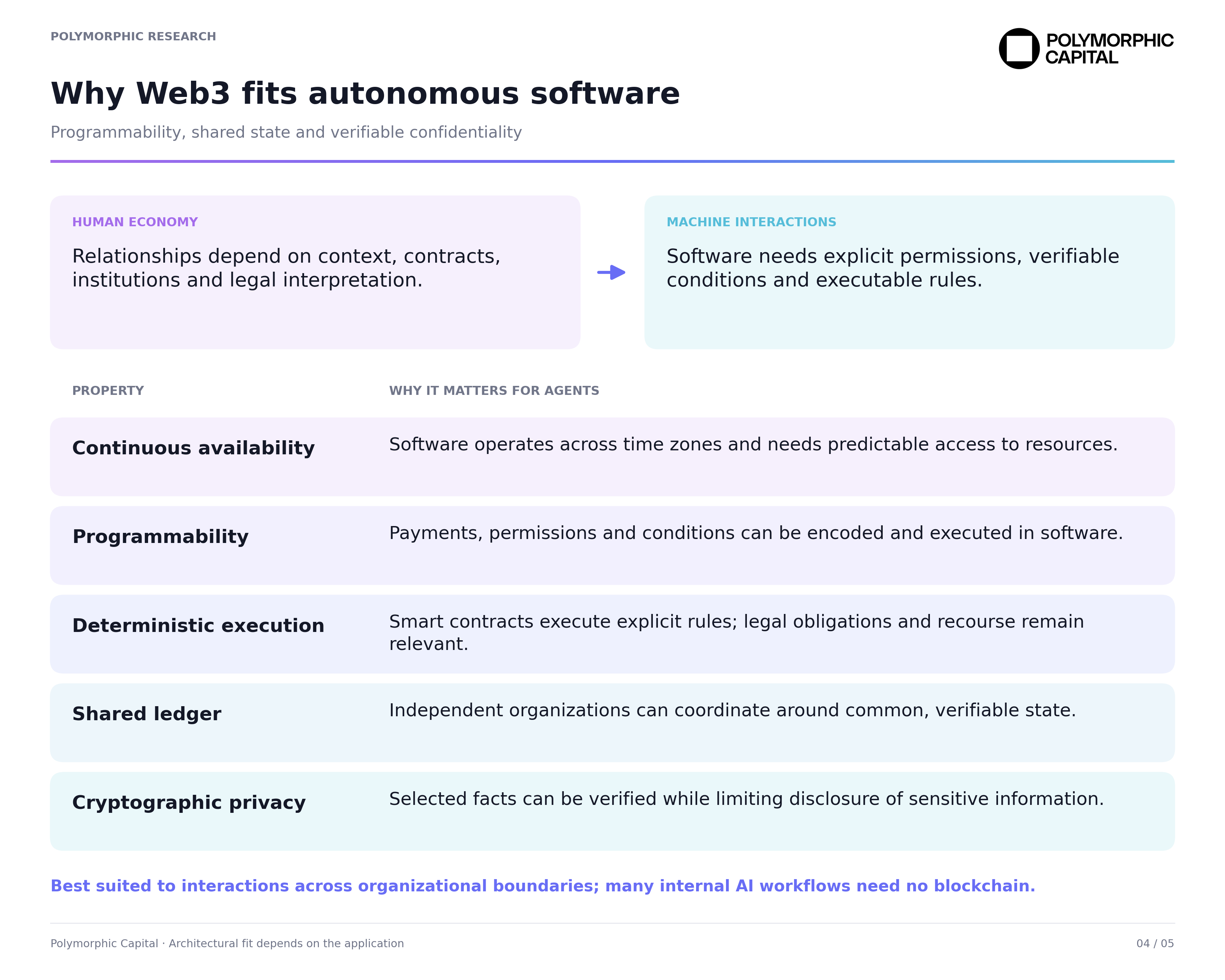
Task: Select the Cryptographic privacy row label
Action: click(x=189, y=803)
